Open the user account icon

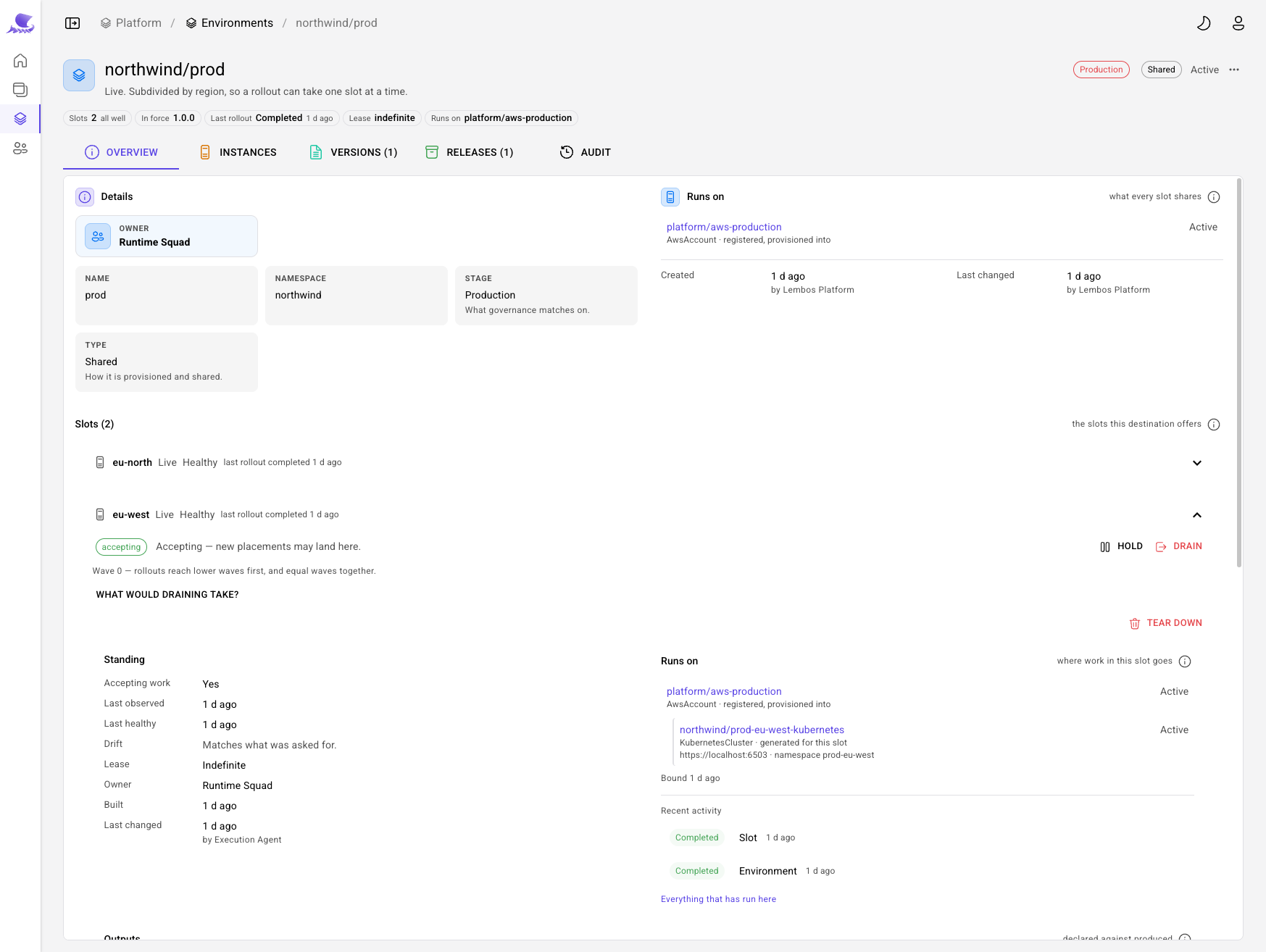tap(1238, 23)
